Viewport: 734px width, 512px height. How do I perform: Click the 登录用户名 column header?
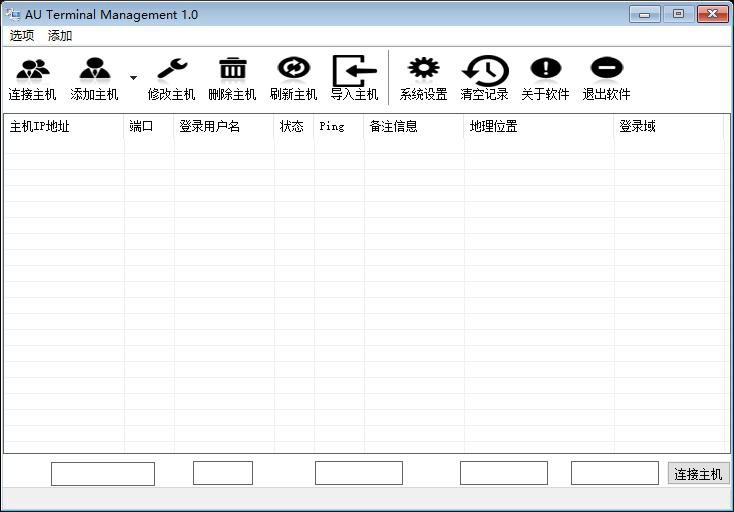pos(224,127)
